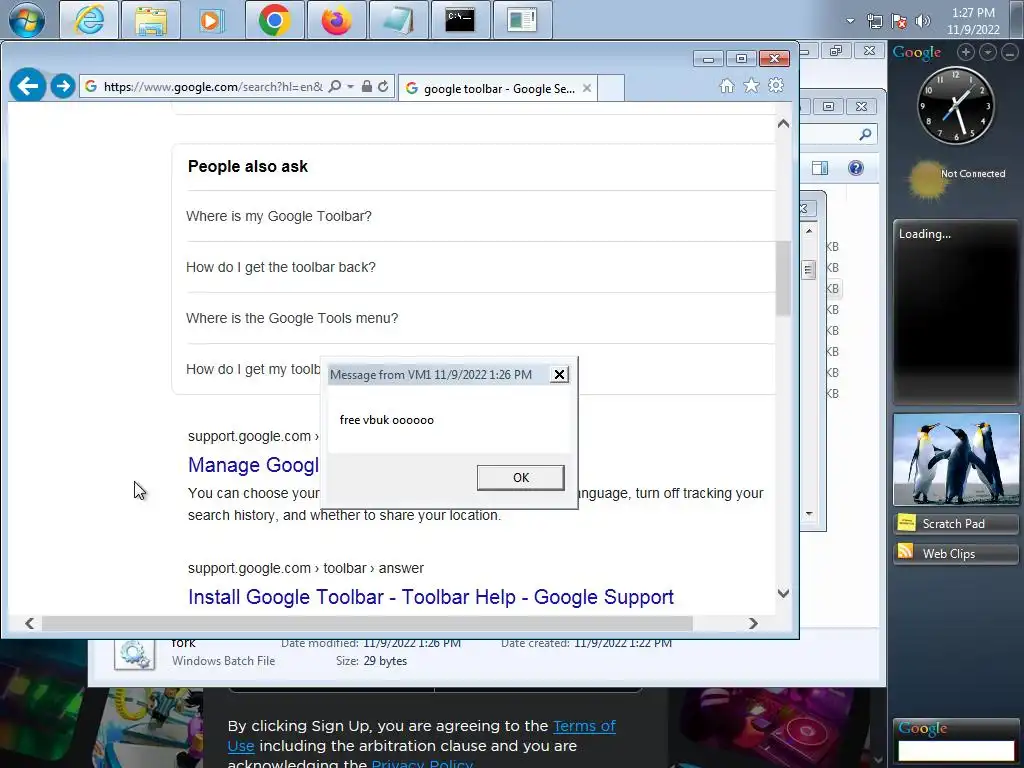Open the 'Manage Googl' search result link
This screenshot has height=768, width=1024.
[x=253, y=465]
